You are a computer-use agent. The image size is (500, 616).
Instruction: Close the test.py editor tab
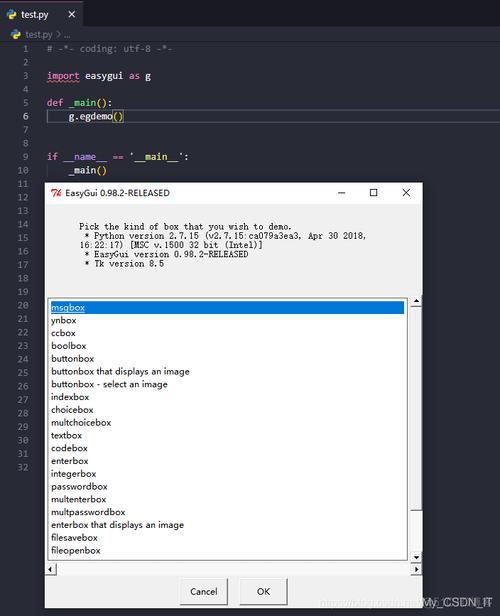point(71,15)
